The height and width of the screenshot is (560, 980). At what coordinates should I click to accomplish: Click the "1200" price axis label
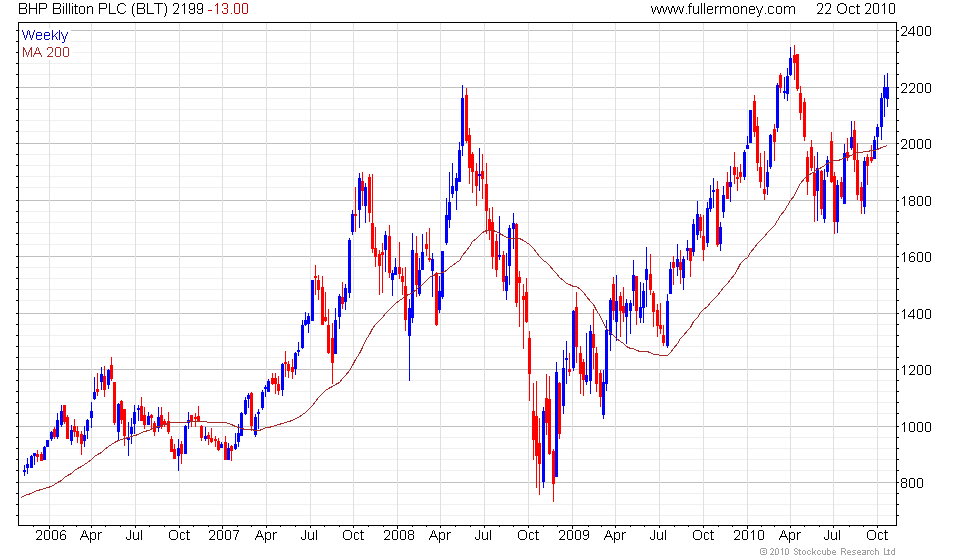click(x=916, y=371)
